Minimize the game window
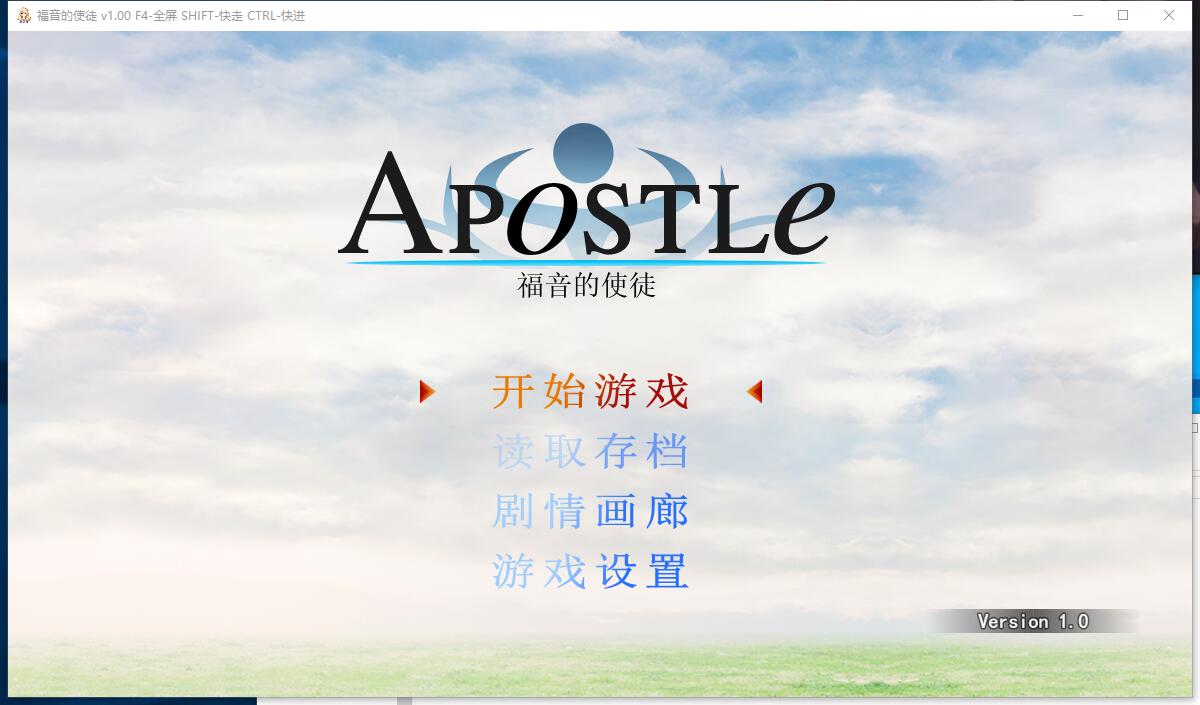 1077,16
